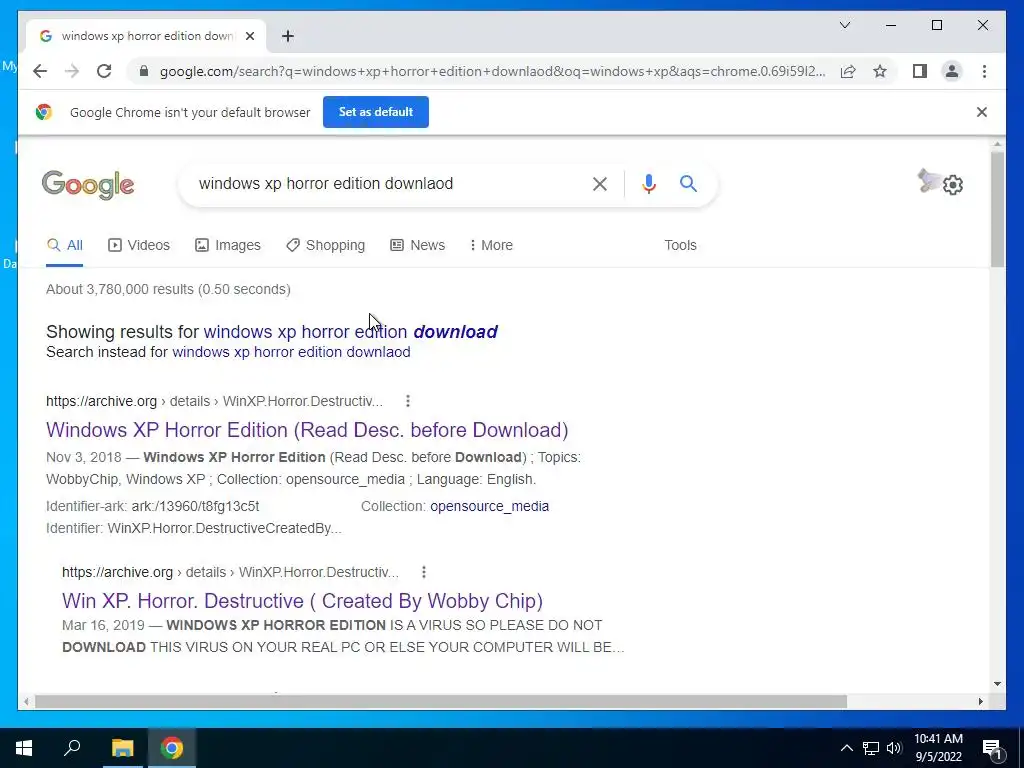Clear the Google search box text
Screen dimensions: 1024x768
coord(600,184)
